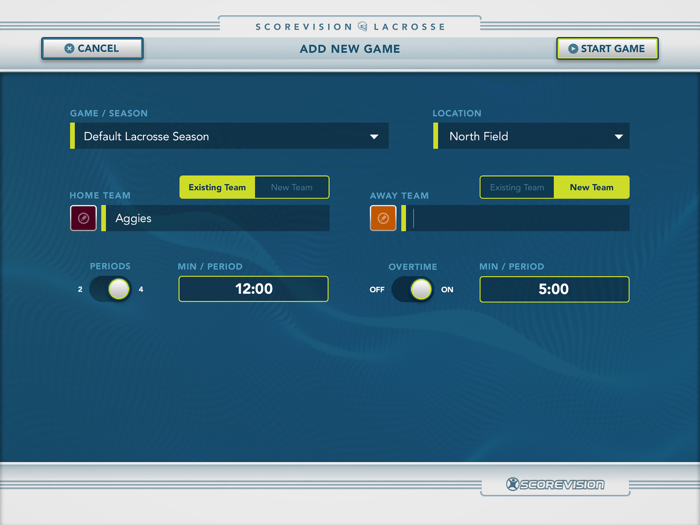Cancel adding the new game
Image resolution: width=700 pixels, height=525 pixels.
pos(92,48)
